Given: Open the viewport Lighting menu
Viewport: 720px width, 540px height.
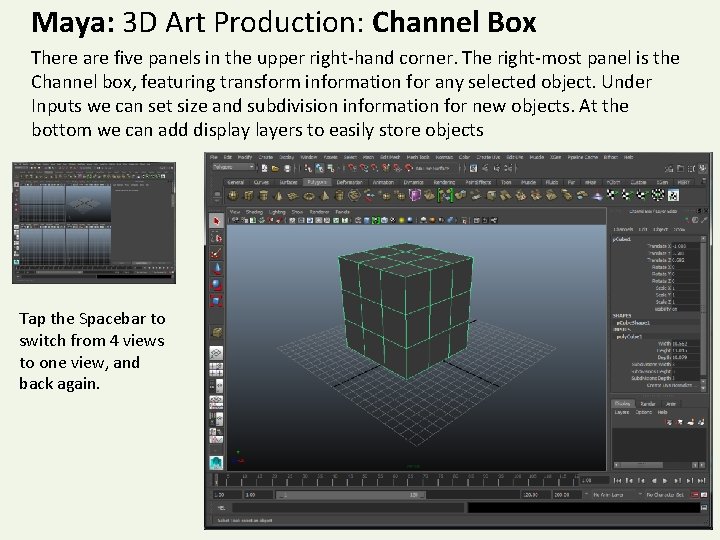Looking at the screenshot, I should point(277,212).
